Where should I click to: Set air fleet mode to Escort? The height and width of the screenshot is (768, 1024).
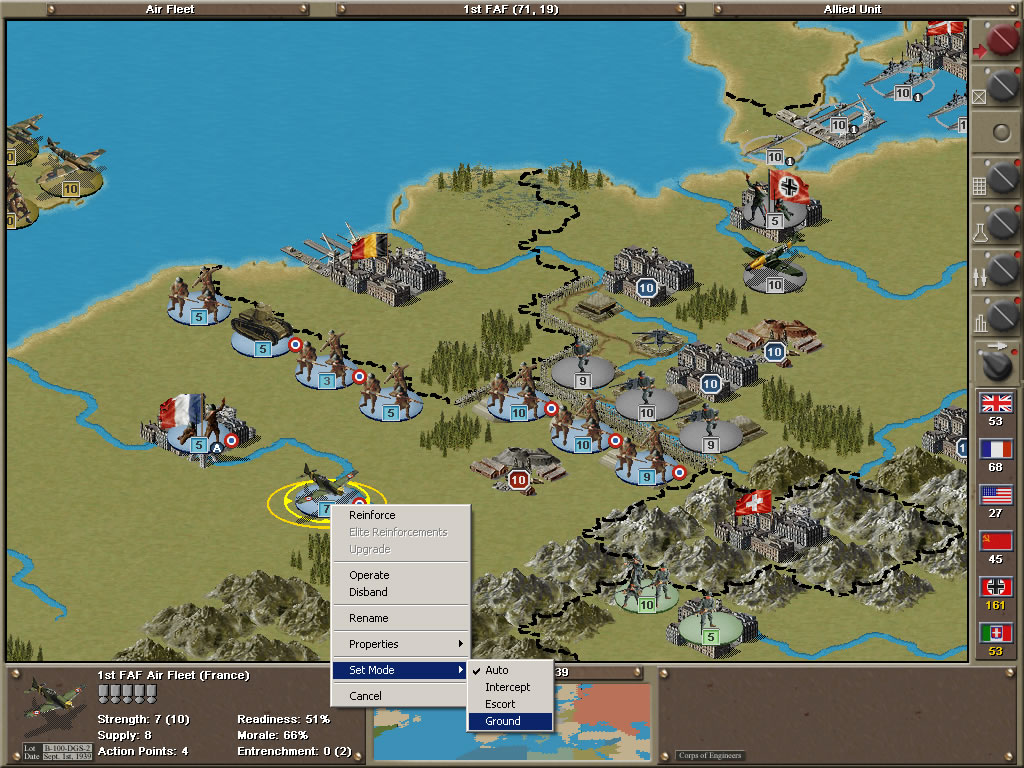click(510, 704)
